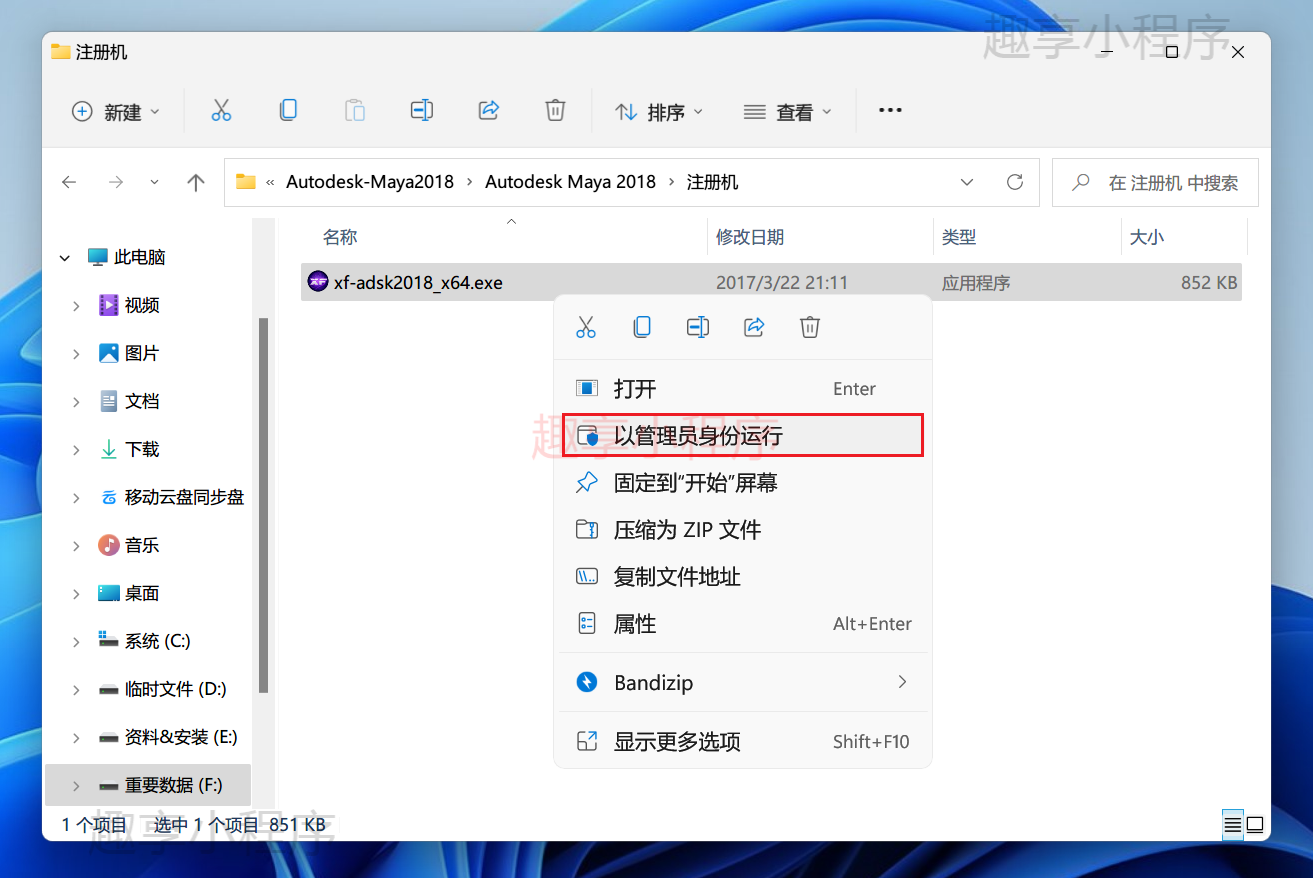Click the 2017/3/22 21:11 date cell

782,283
